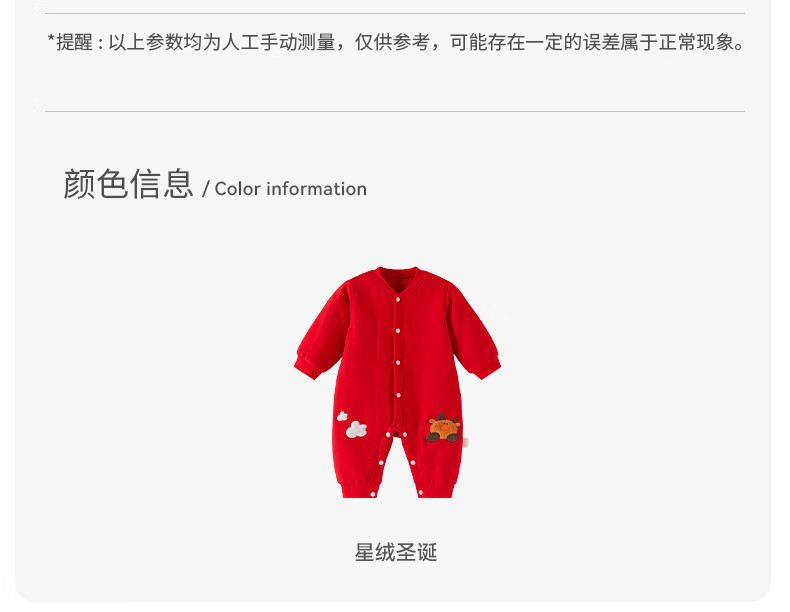790x612 pixels.
Task: Click the large white cloud applique
Action: click(x=356, y=429)
